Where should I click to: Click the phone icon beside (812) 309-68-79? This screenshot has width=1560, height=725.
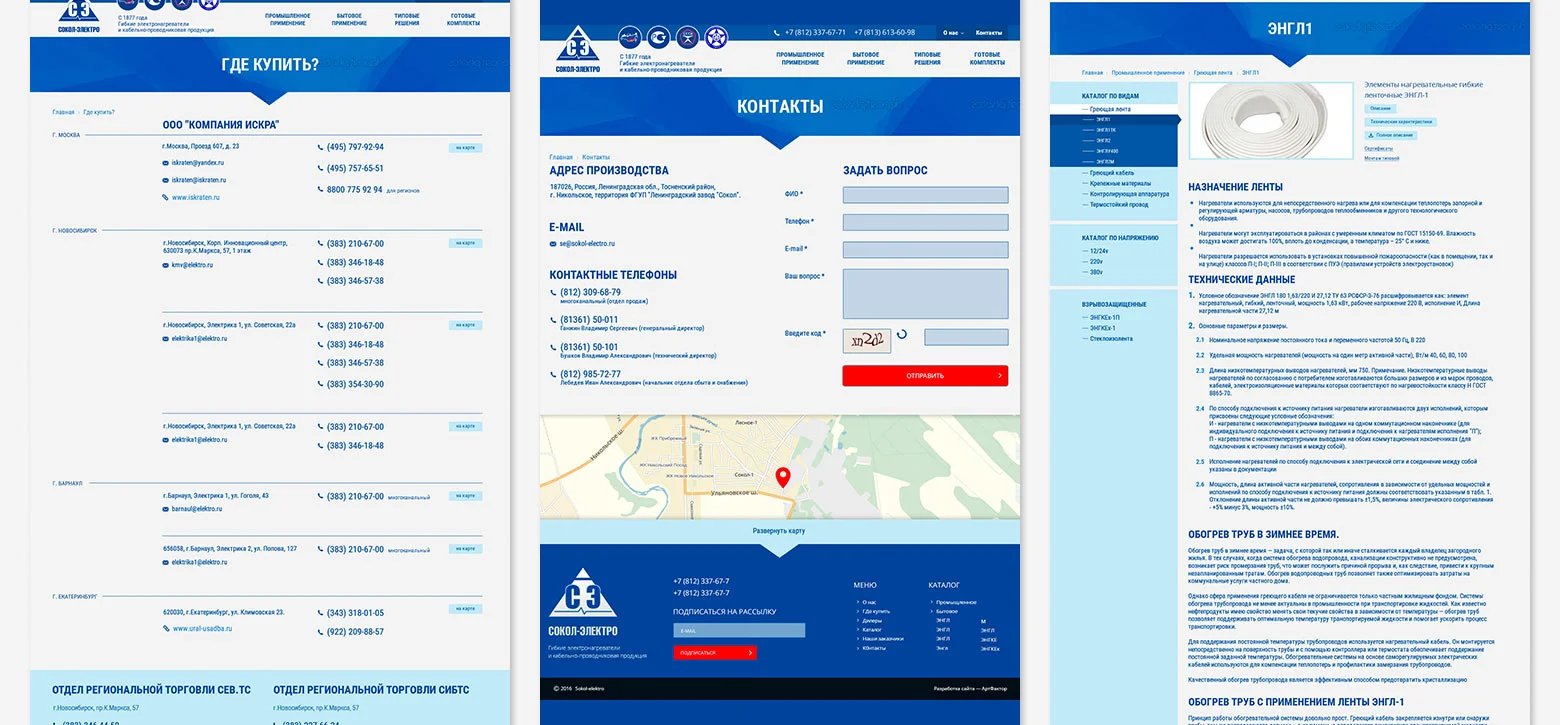(x=553, y=293)
